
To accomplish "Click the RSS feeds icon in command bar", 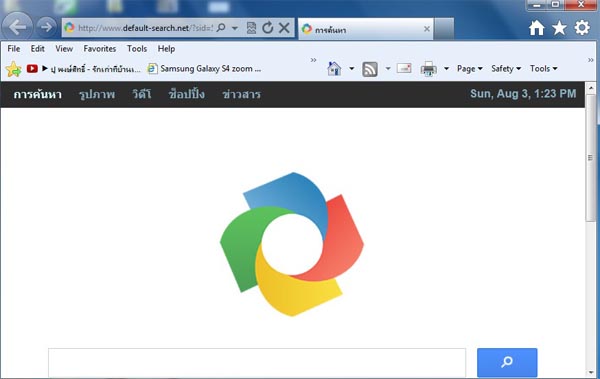I will [370, 69].
